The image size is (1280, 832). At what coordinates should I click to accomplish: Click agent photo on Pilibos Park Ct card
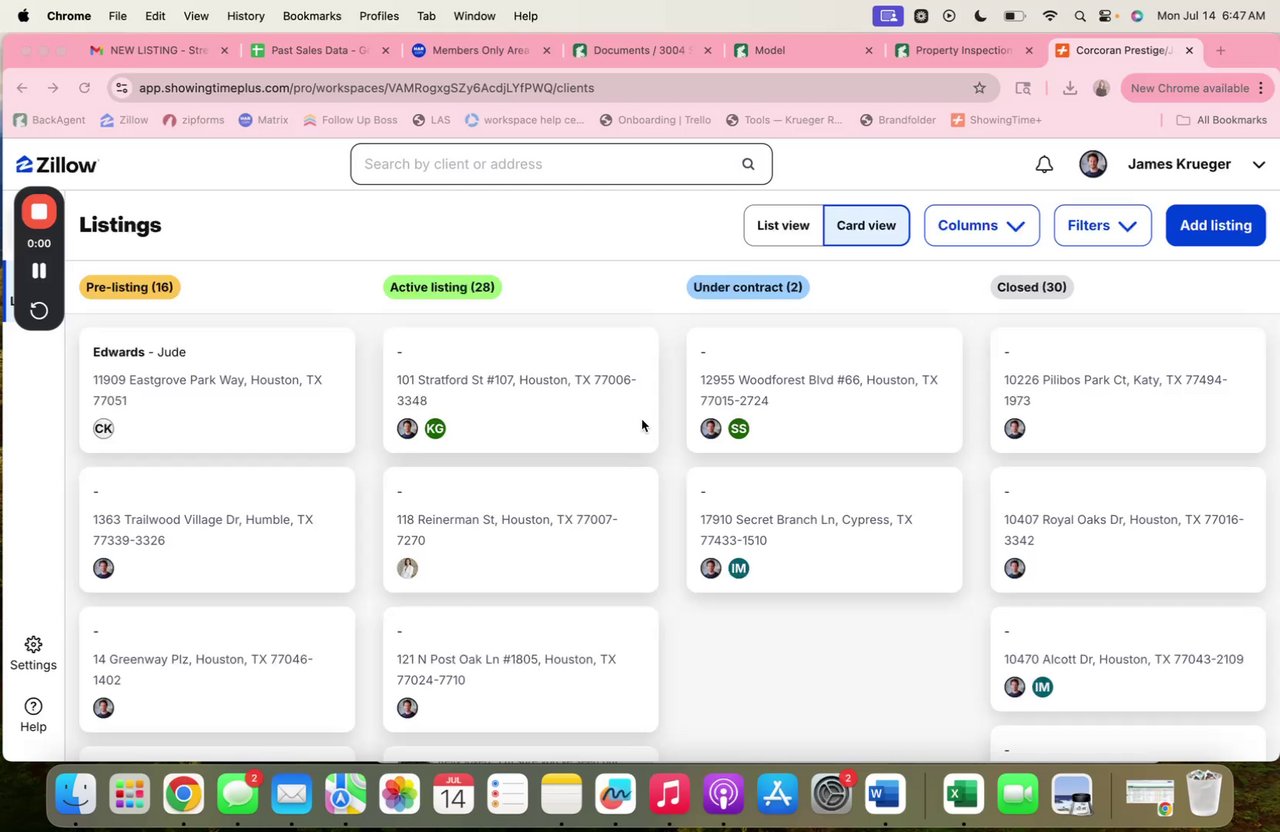point(1015,428)
